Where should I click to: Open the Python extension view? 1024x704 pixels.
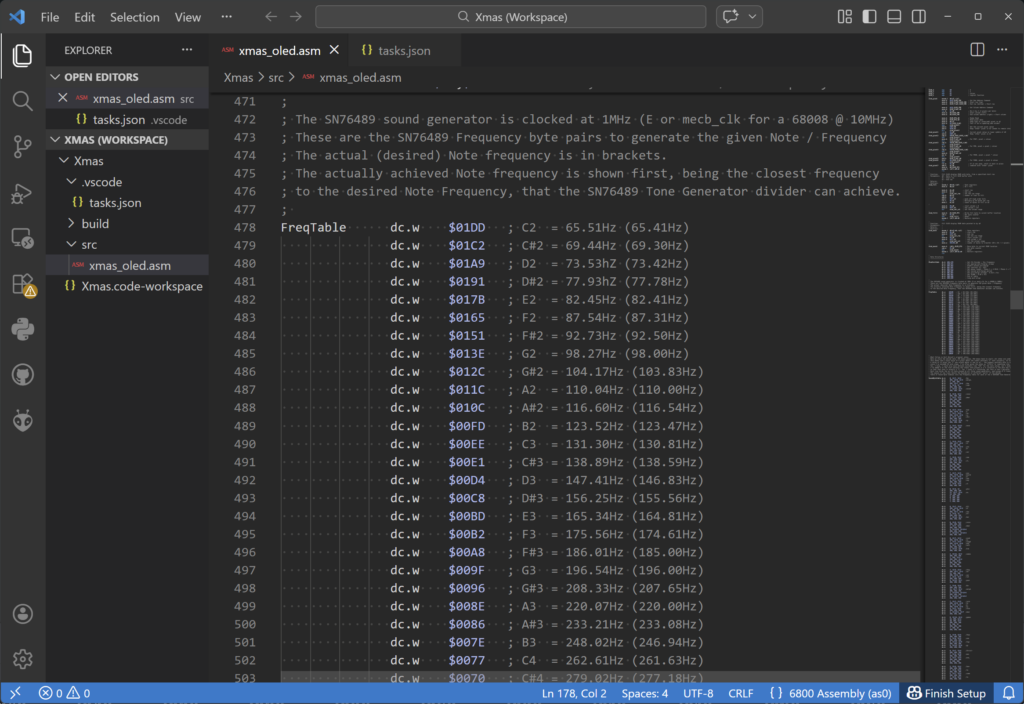[x=22, y=329]
